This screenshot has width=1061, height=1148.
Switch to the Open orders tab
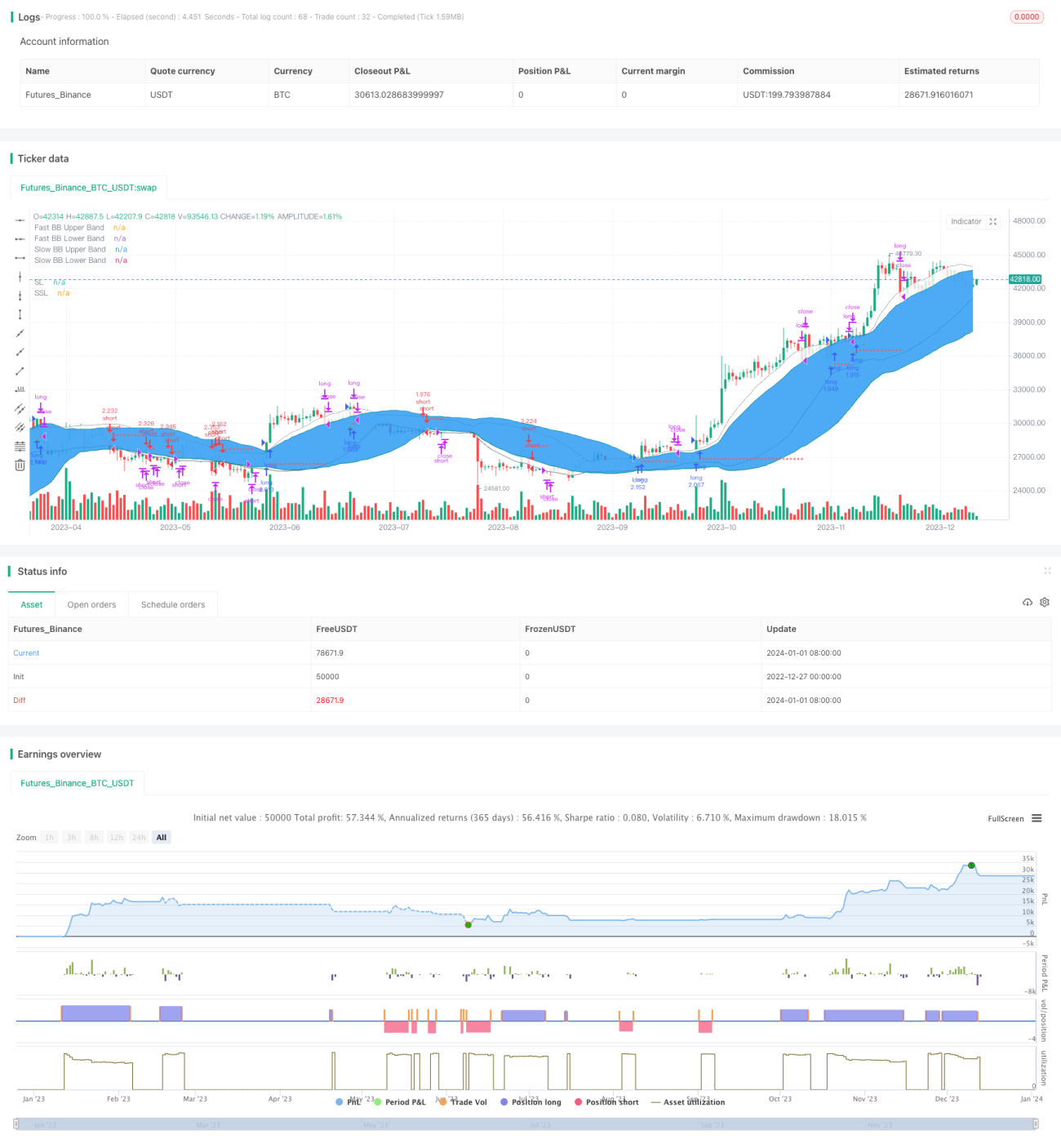[91, 605]
